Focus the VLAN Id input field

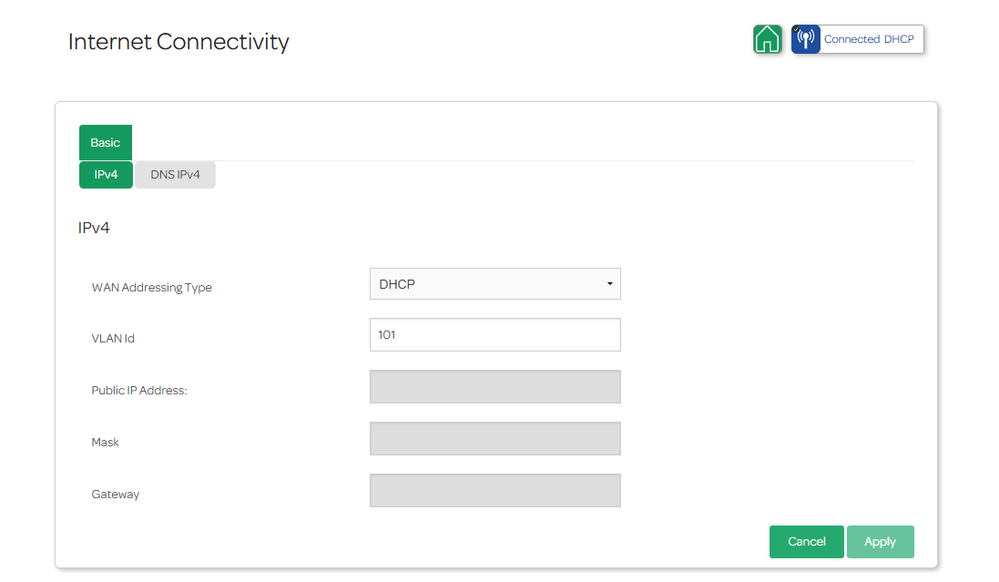pos(495,335)
